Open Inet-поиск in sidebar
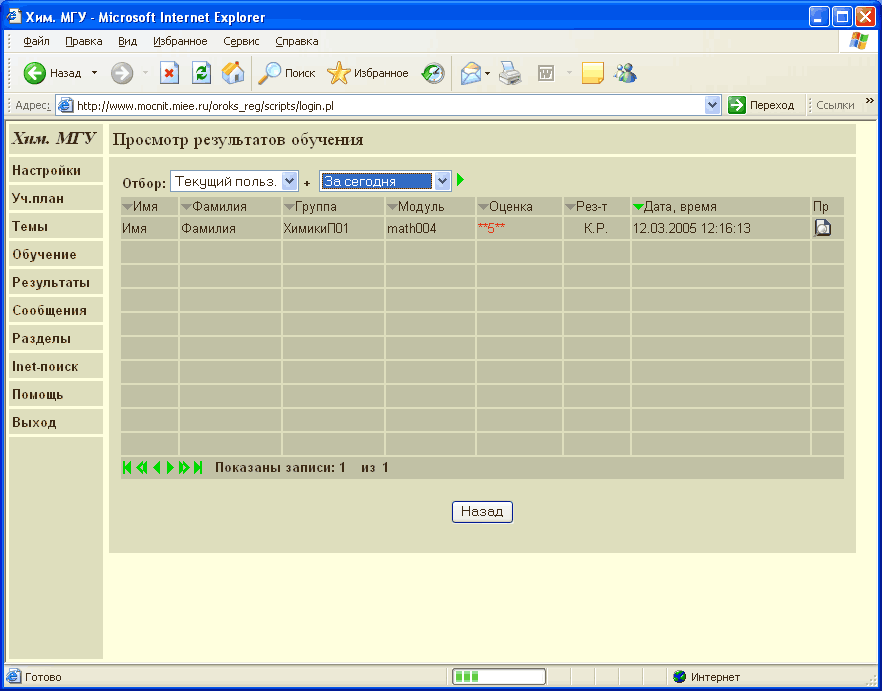Screen dimensions: 882x691 click(x=56, y=366)
